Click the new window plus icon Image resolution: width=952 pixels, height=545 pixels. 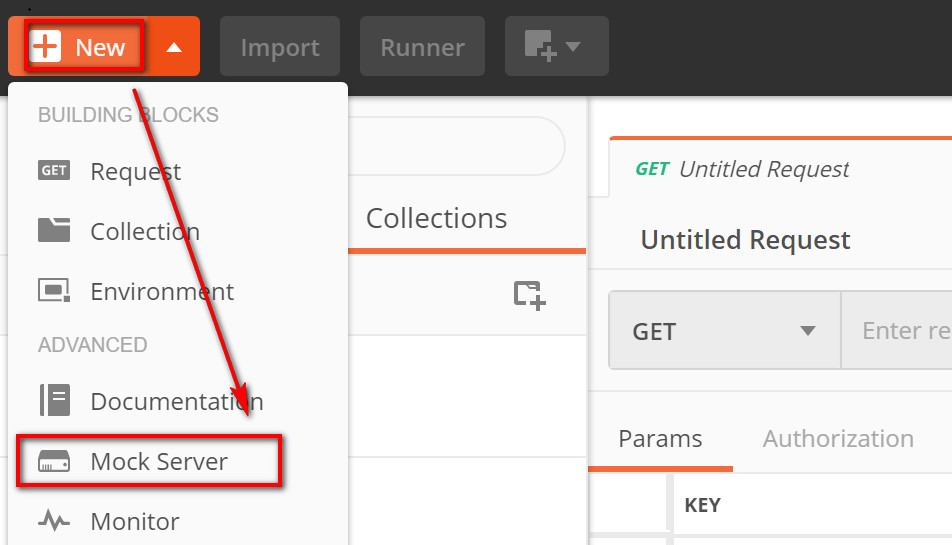click(540, 46)
